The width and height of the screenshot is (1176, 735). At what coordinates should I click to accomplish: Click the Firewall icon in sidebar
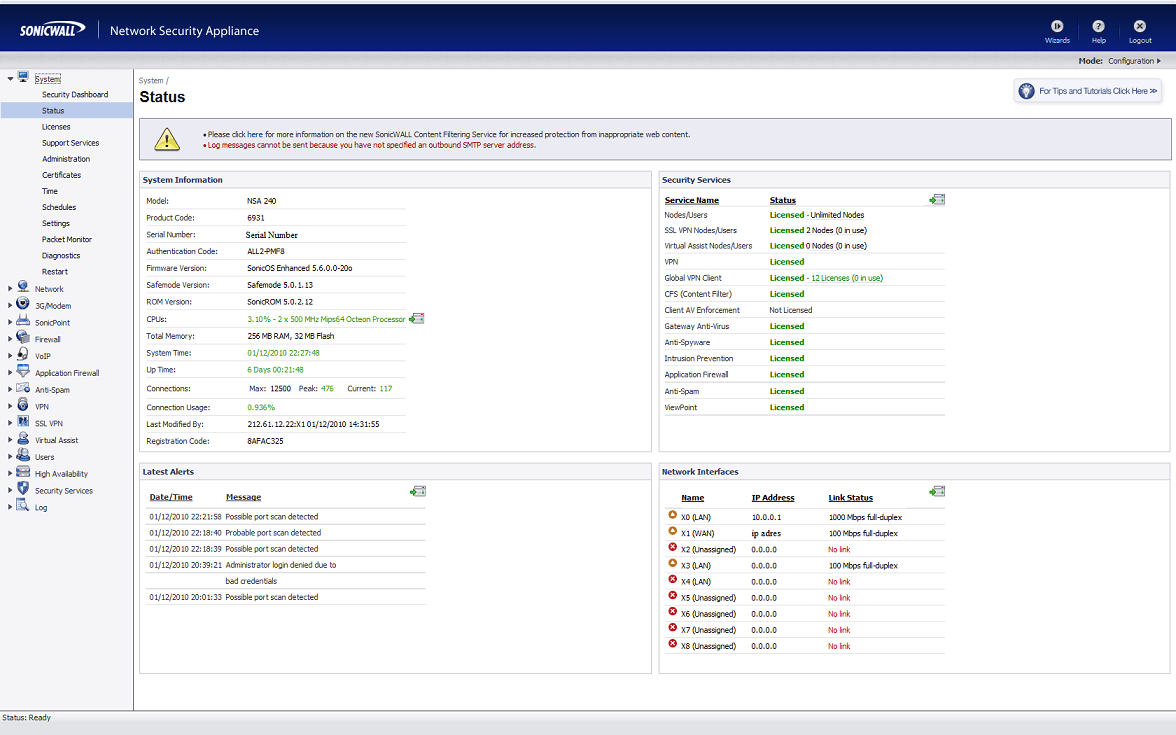tap(23, 338)
